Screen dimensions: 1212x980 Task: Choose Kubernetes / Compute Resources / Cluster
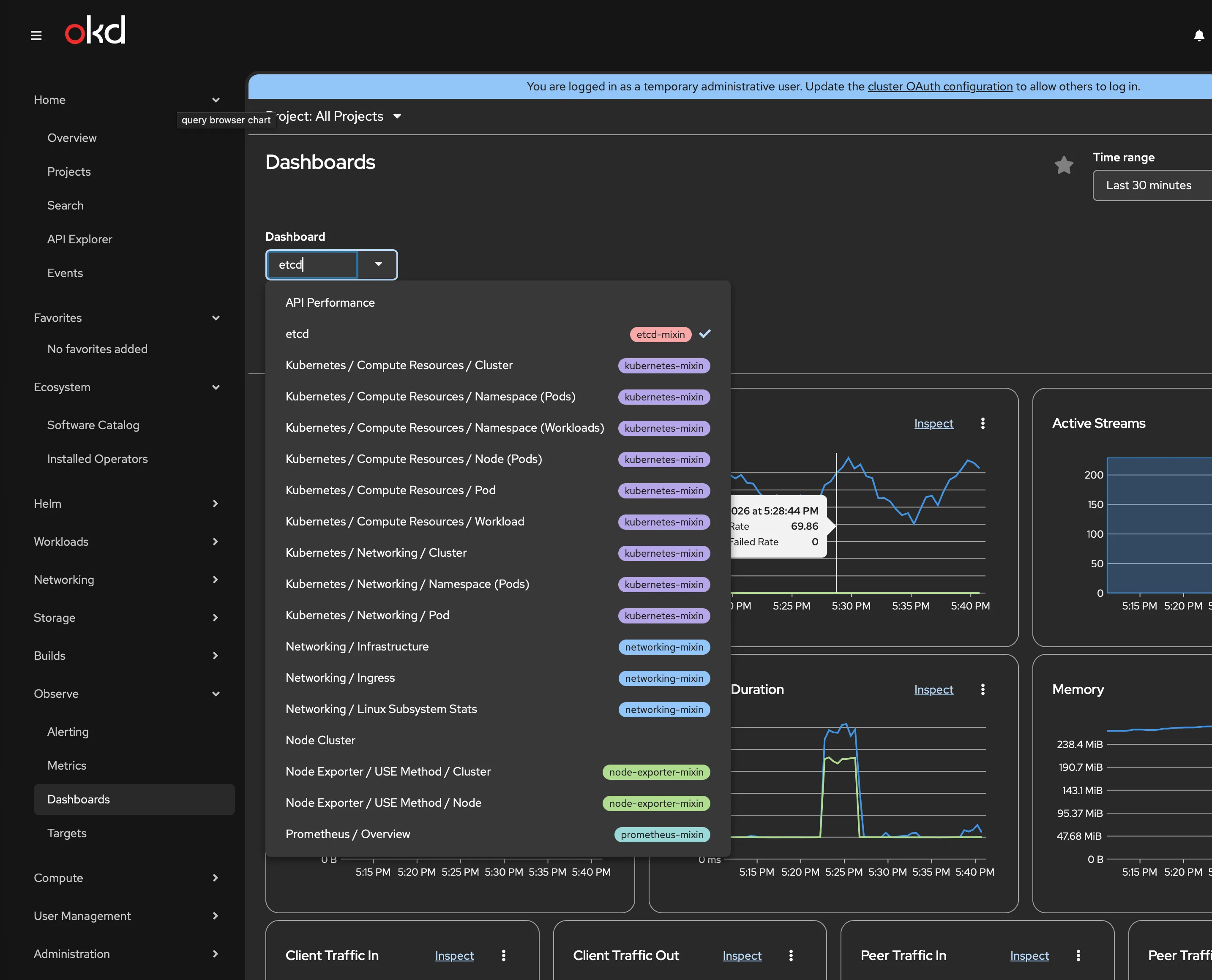coord(497,365)
